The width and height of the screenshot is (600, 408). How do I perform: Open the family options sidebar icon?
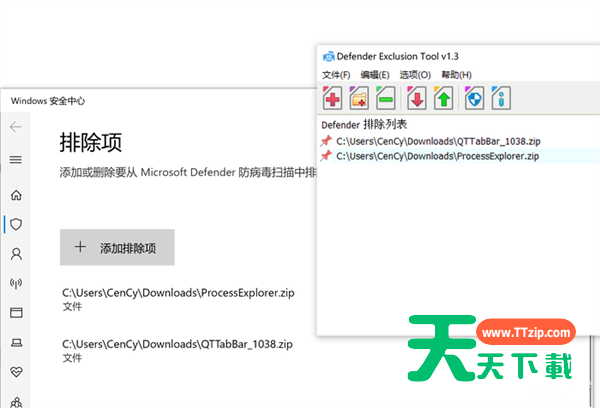pos(16,402)
